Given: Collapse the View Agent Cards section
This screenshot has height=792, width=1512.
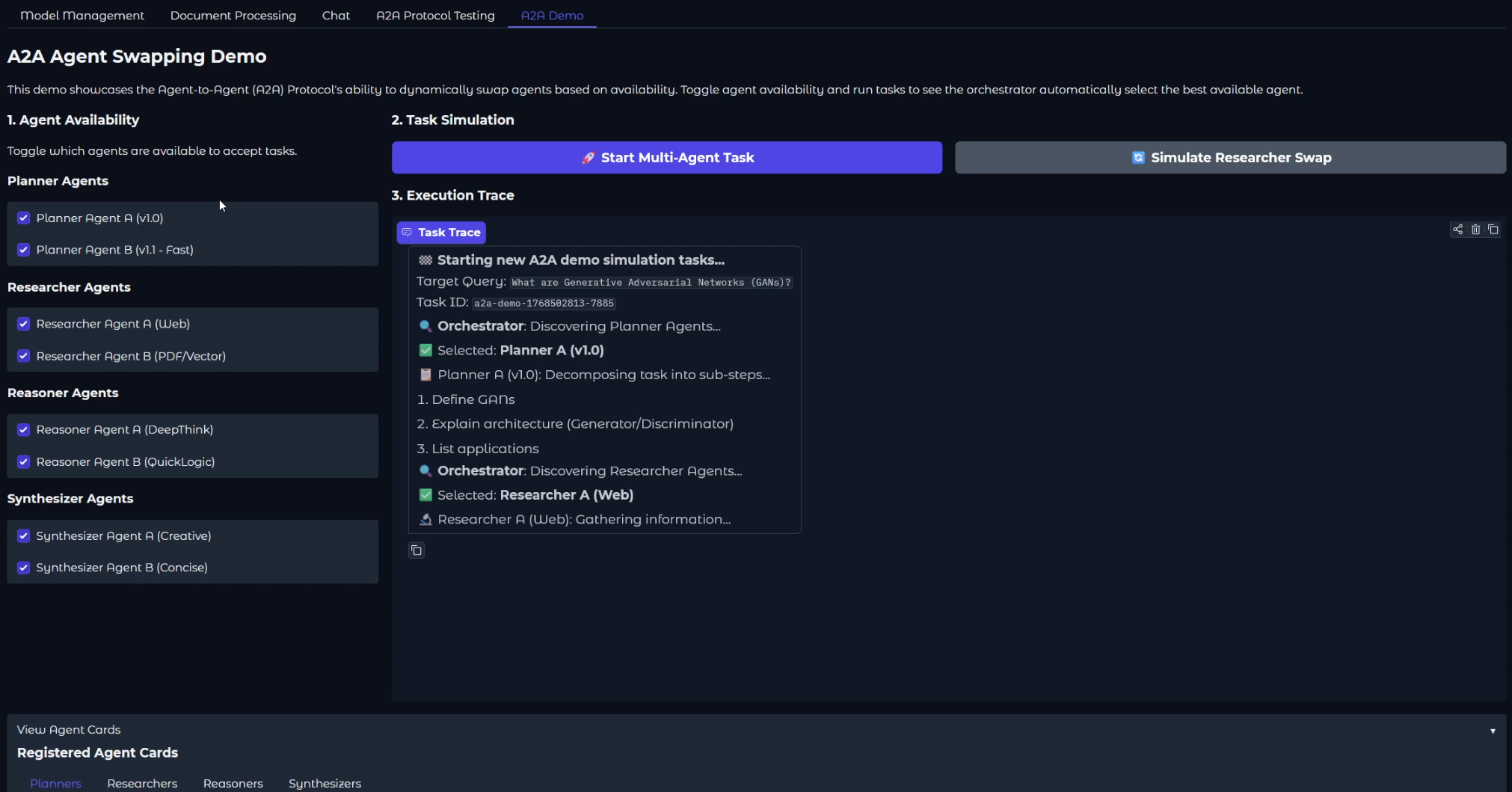Looking at the screenshot, I should click(1493, 731).
